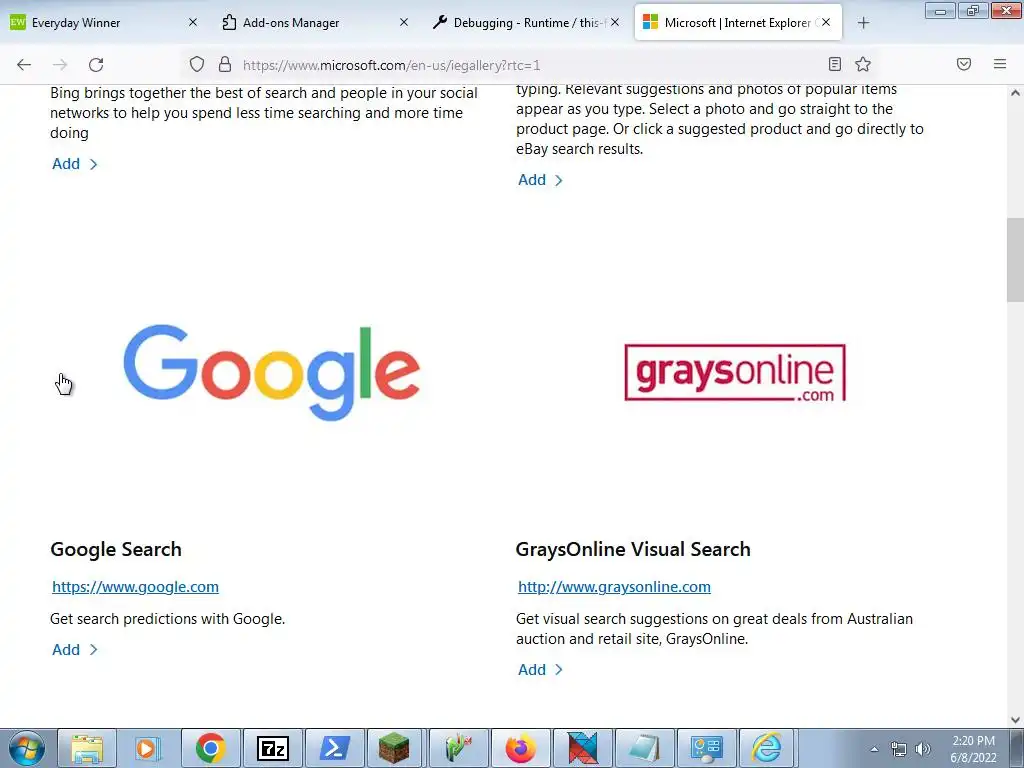Viewport: 1024px width, 768px height.
Task: Go back to the previous page
Action: click(x=24, y=65)
